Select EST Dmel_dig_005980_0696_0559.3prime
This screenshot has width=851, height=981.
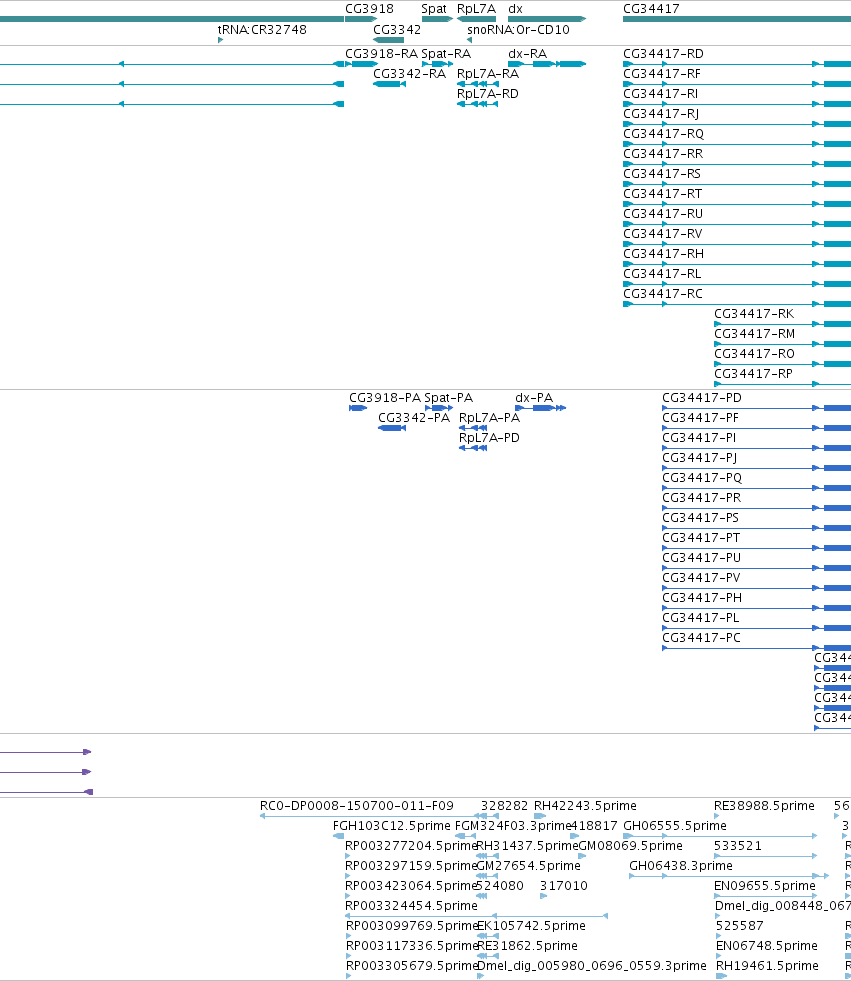pyautogui.click(x=591, y=966)
